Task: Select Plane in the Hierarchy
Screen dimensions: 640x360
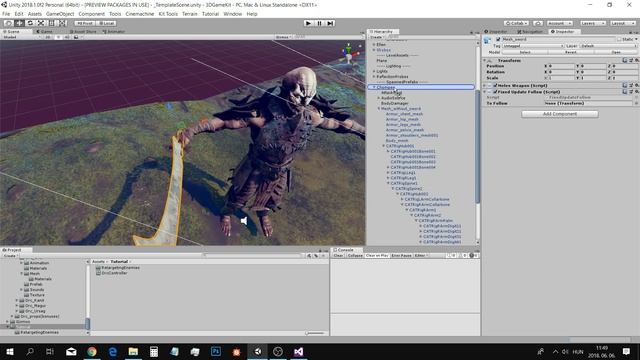Action: (x=382, y=60)
